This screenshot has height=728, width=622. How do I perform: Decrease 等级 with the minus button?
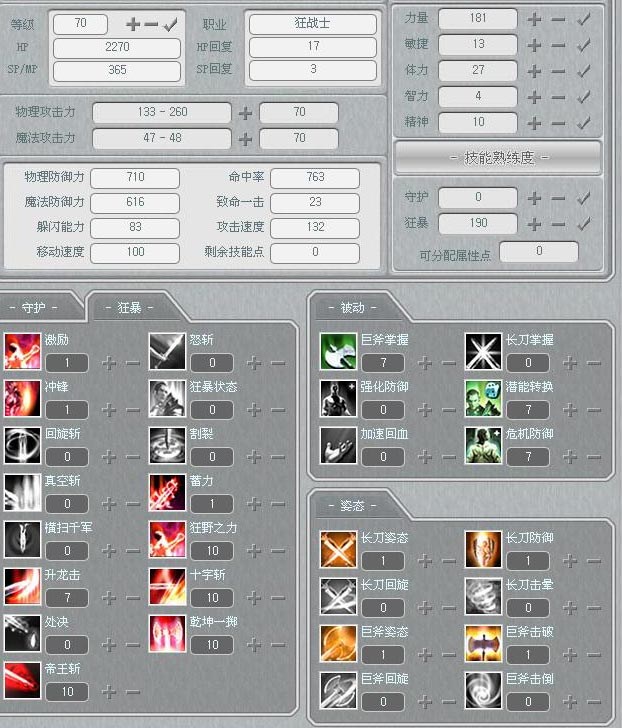coord(151,24)
